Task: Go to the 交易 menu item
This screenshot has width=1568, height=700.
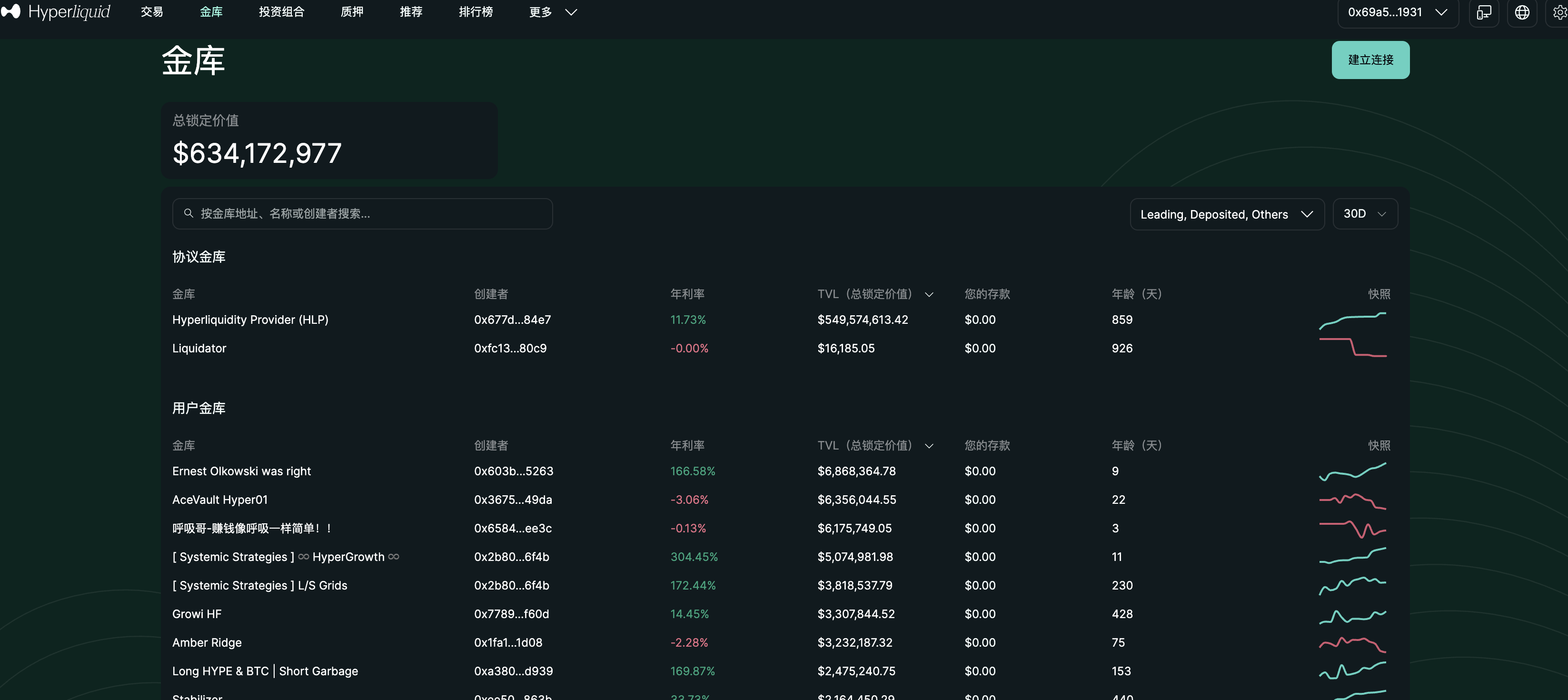Action: 151,12
